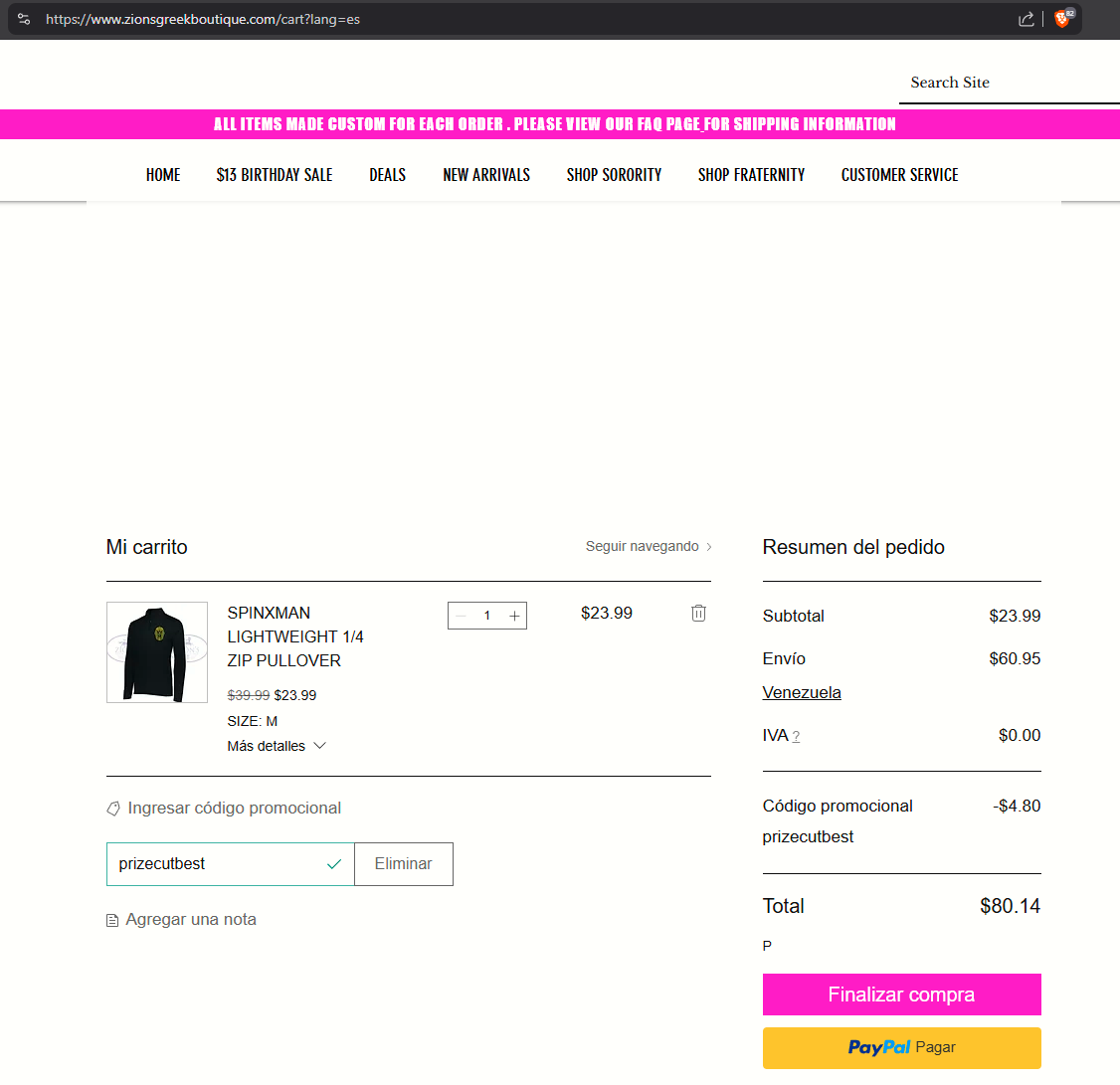Go to the HOME menu item
The image size is (1120, 1085).
click(163, 175)
